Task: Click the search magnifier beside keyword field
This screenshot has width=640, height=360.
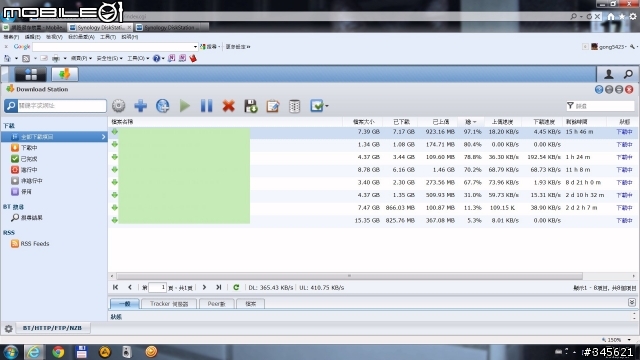Action: (x=11, y=106)
